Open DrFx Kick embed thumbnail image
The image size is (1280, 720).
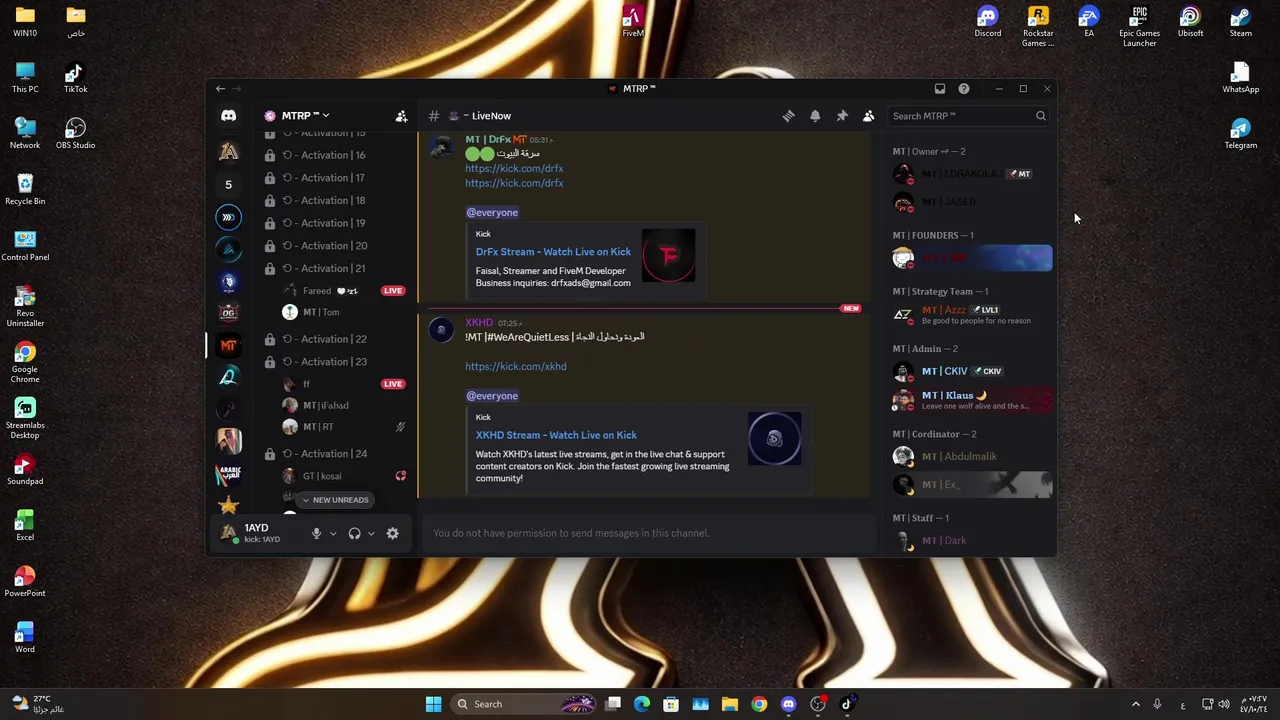[668, 256]
